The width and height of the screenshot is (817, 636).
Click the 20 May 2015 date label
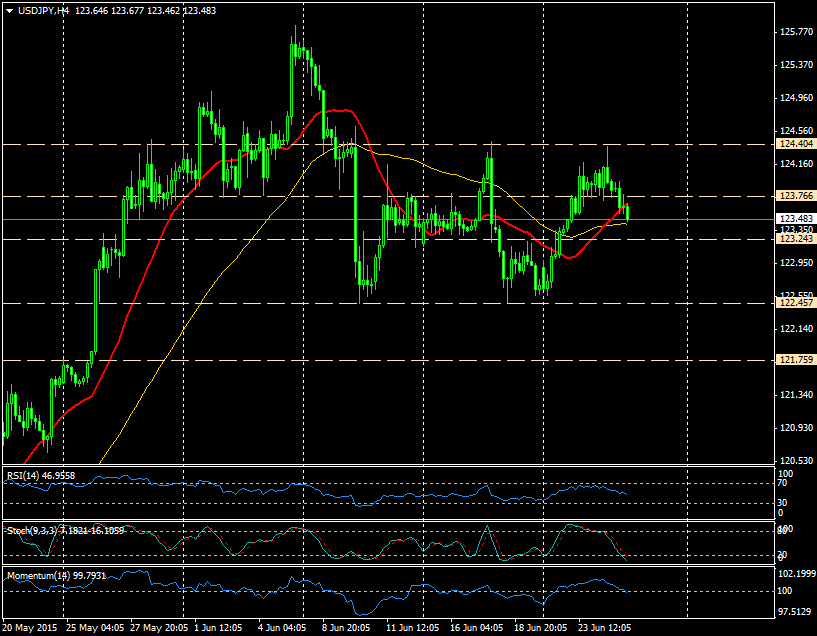pos(32,628)
